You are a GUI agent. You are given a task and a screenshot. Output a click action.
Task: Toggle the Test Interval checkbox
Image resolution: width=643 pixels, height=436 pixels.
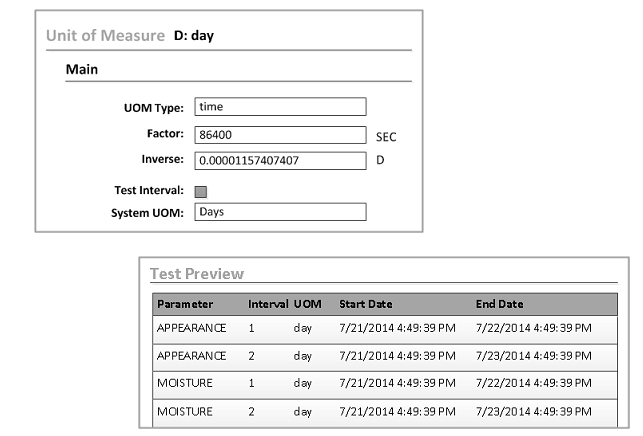200,191
